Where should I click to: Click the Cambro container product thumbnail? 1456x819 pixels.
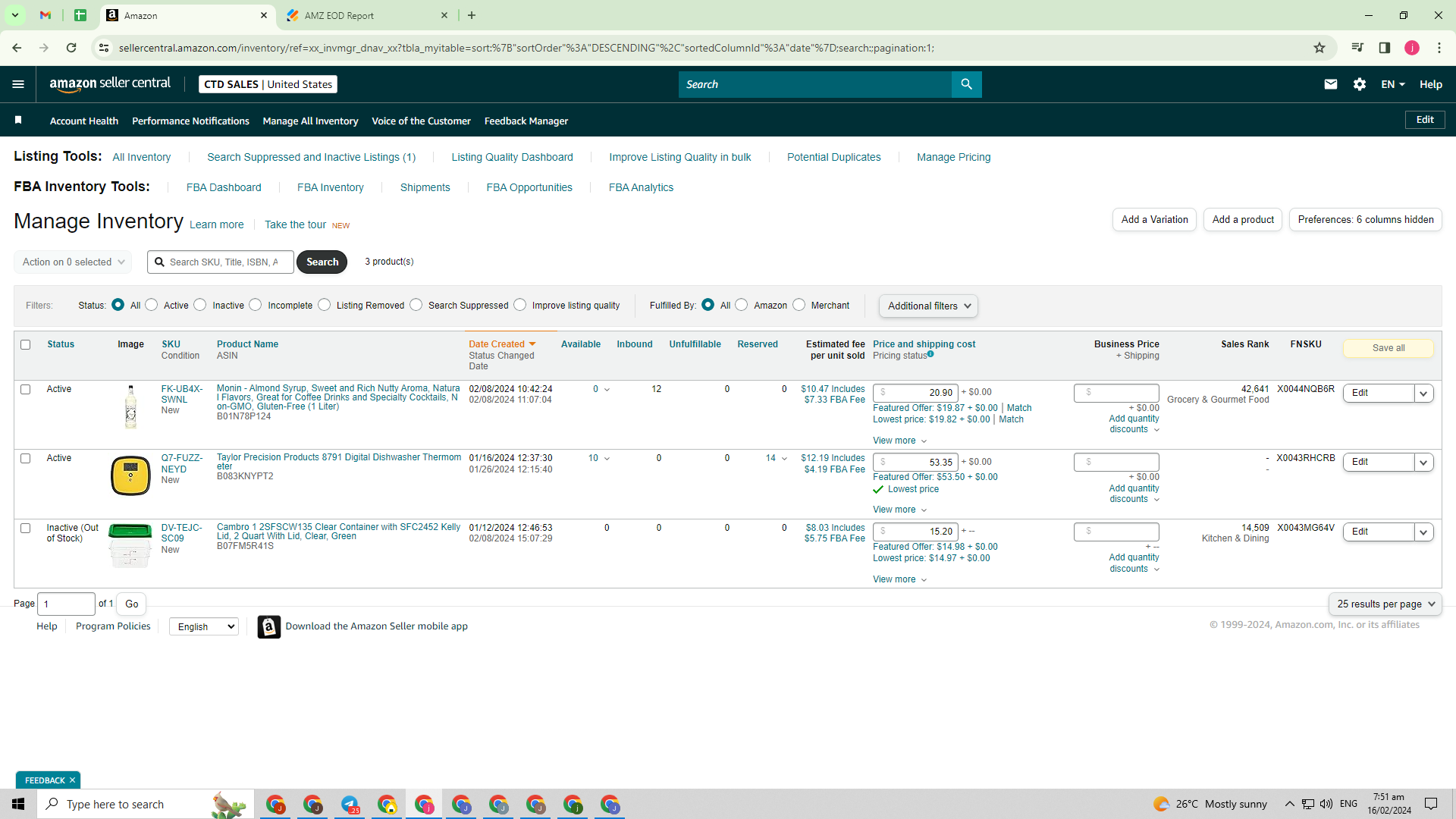tap(130, 546)
